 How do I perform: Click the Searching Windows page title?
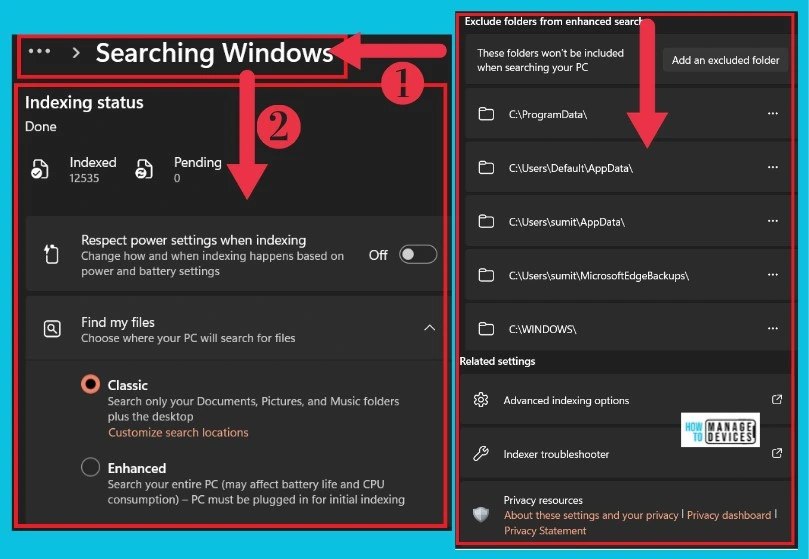pyautogui.click(x=215, y=53)
